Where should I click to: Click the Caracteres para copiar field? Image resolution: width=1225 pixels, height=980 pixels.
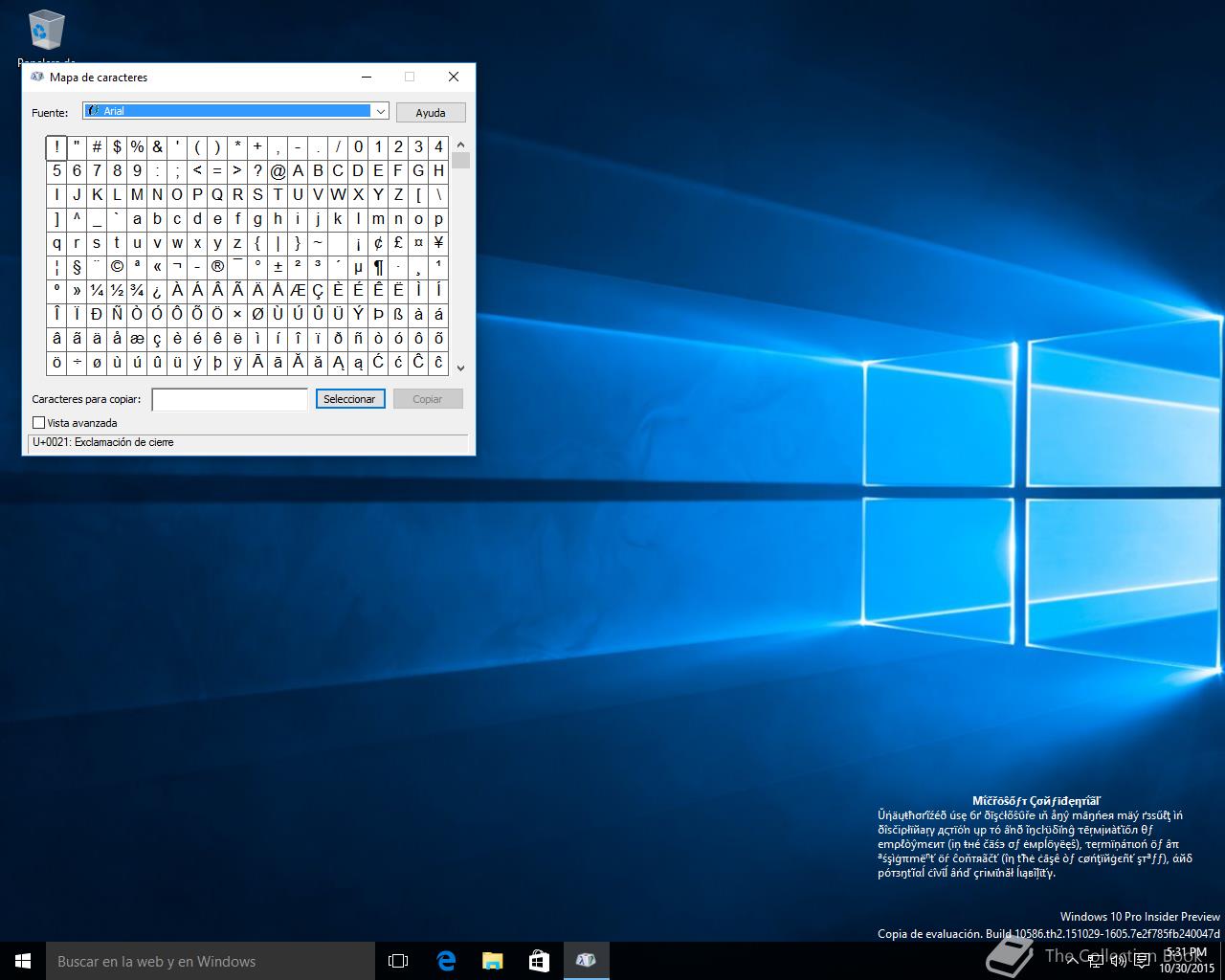[230, 399]
